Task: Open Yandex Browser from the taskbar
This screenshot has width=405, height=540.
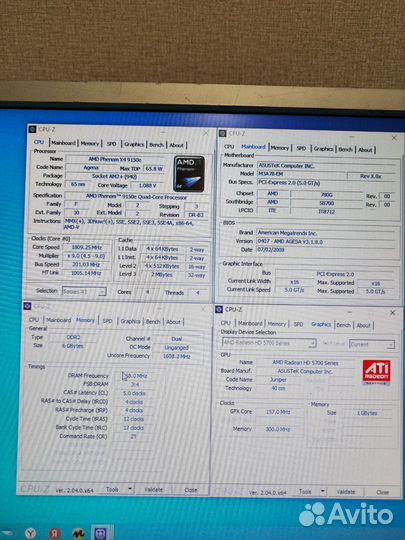Action: pyautogui.click(x=31, y=533)
